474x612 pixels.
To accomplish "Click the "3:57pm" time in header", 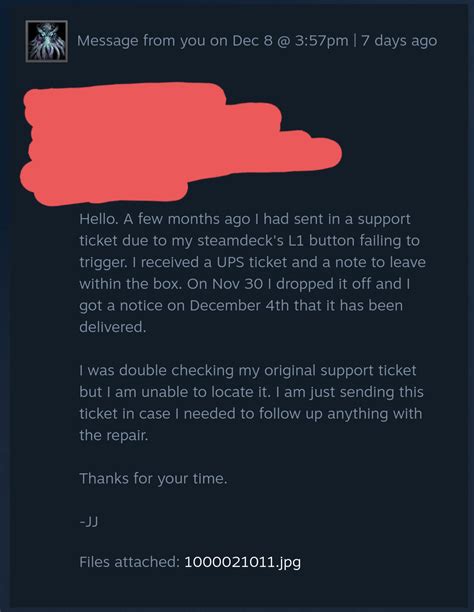I will (x=321, y=41).
